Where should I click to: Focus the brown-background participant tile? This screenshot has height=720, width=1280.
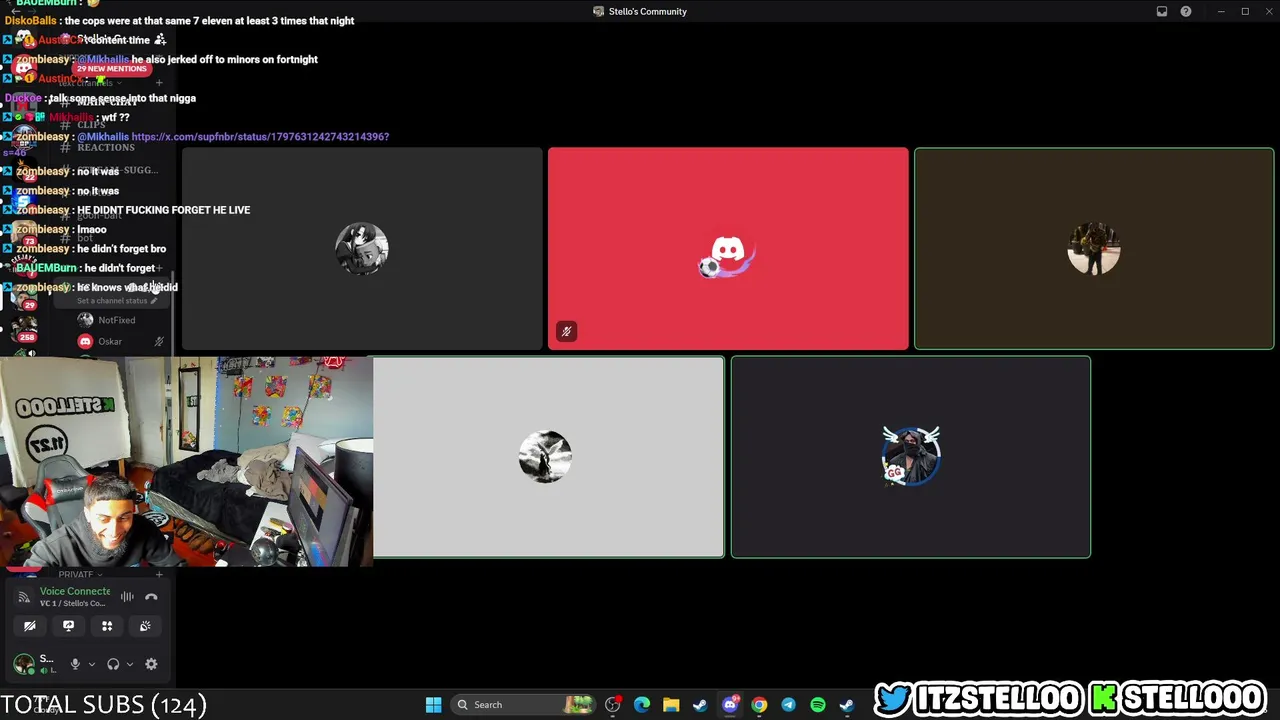coord(1094,249)
